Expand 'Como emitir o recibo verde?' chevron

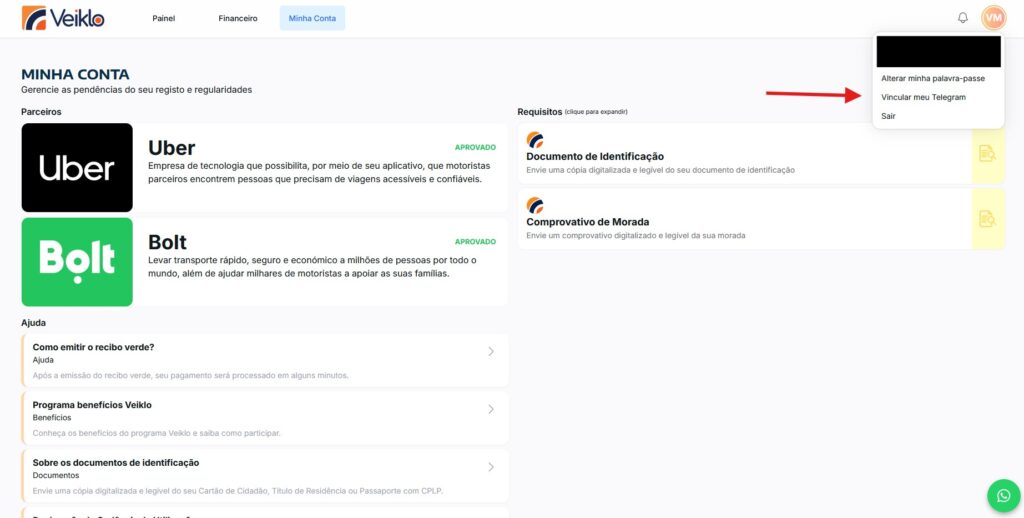click(491, 351)
